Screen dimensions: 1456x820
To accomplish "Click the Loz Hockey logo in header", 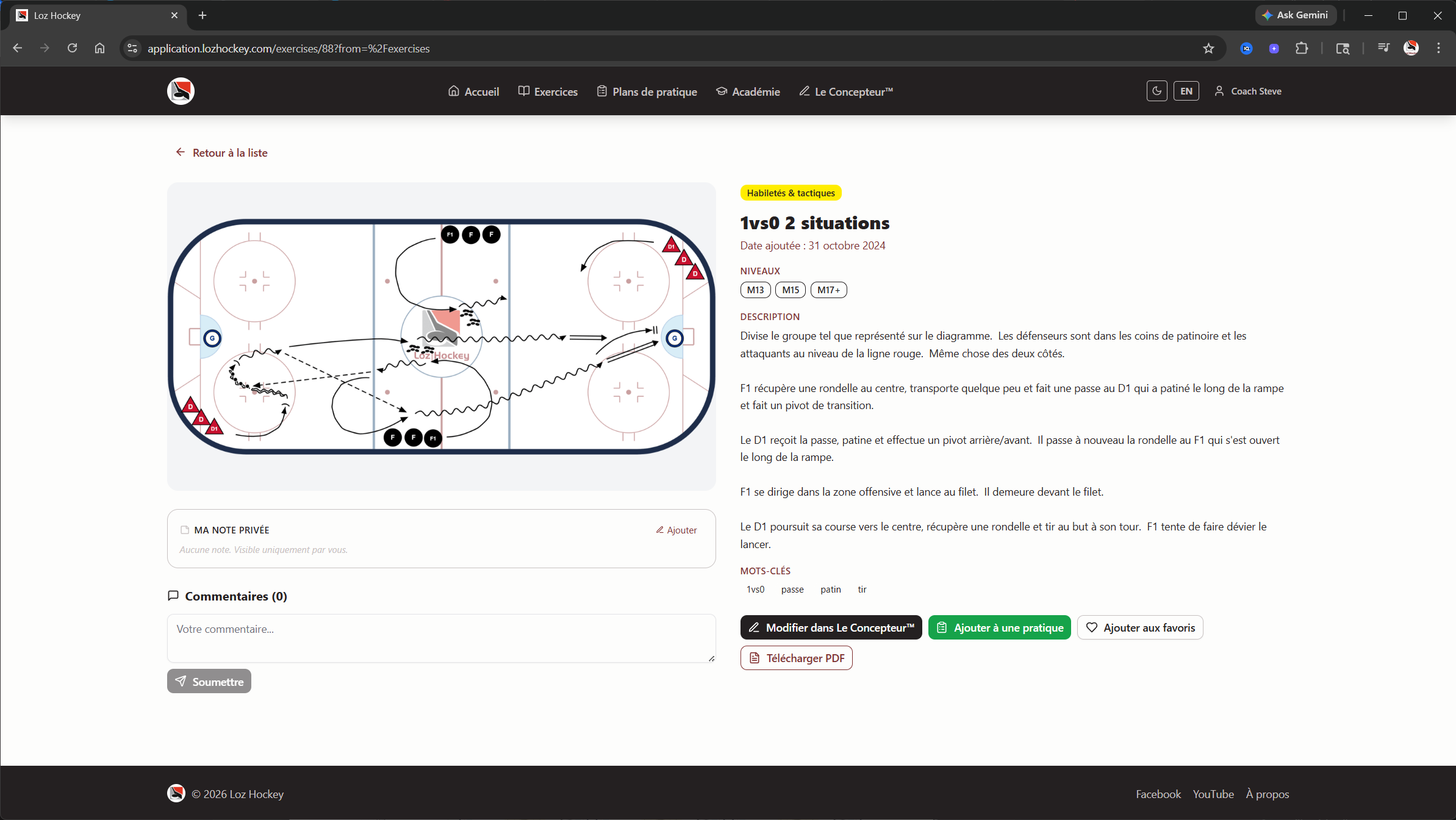I will click(x=181, y=91).
